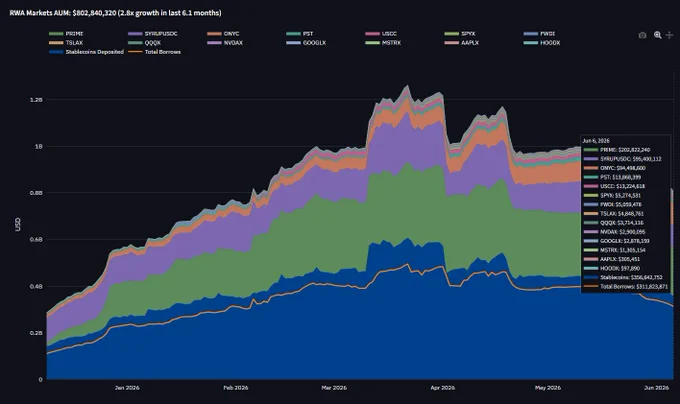The width and height of the screenshot is (680, 404).
Task: Click the TSLAX value row in tooltip
Action: click(x=614, y=214)
